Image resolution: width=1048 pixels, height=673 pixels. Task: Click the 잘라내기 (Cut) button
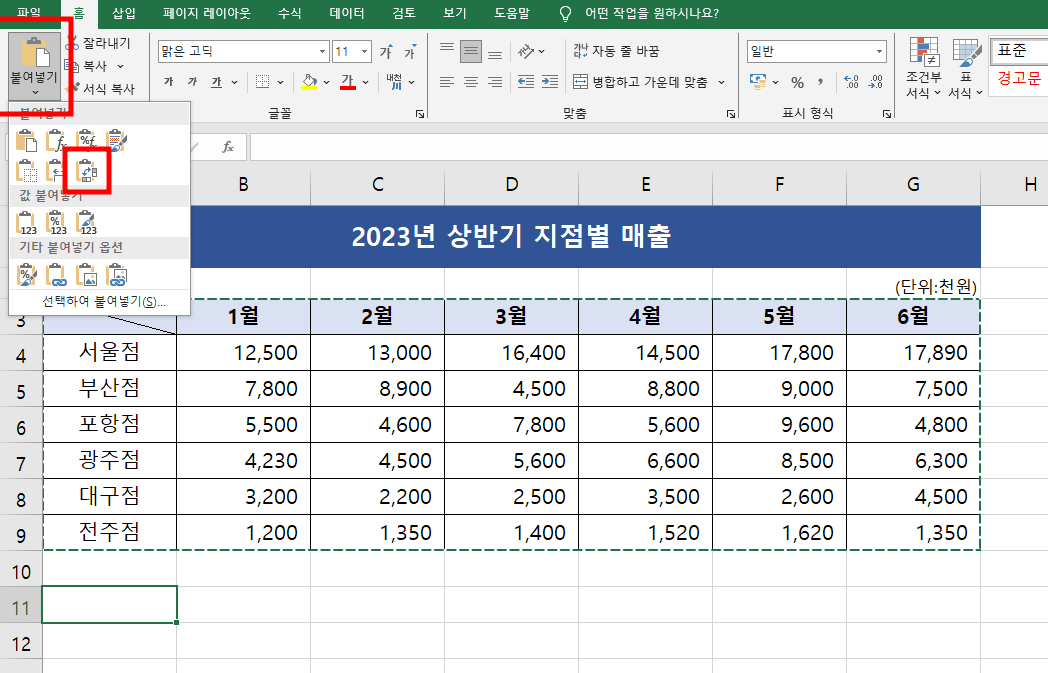pyautogui.click(x=98, y=43)
